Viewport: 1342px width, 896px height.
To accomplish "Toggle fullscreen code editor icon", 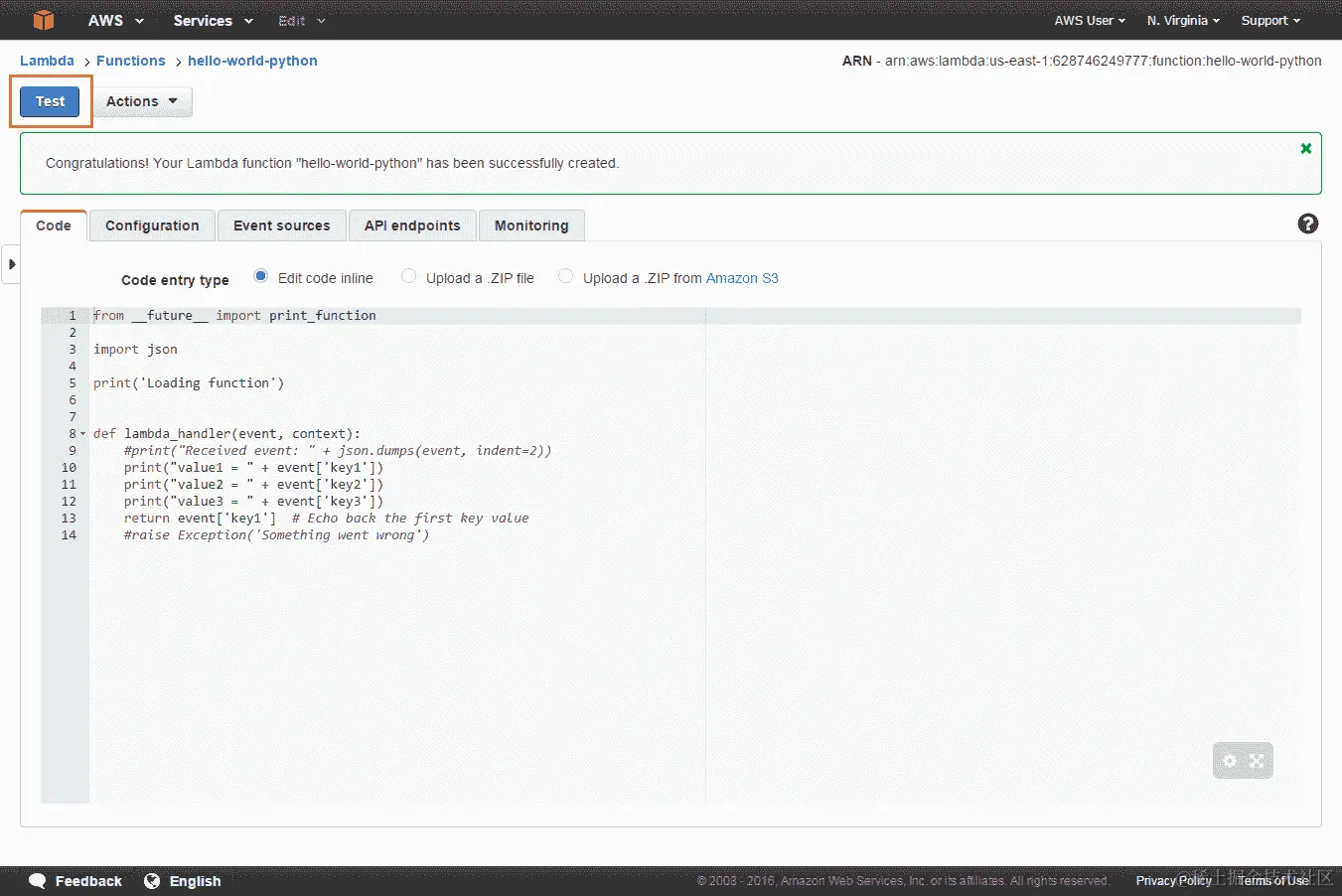I will (x=1257, y=761).
